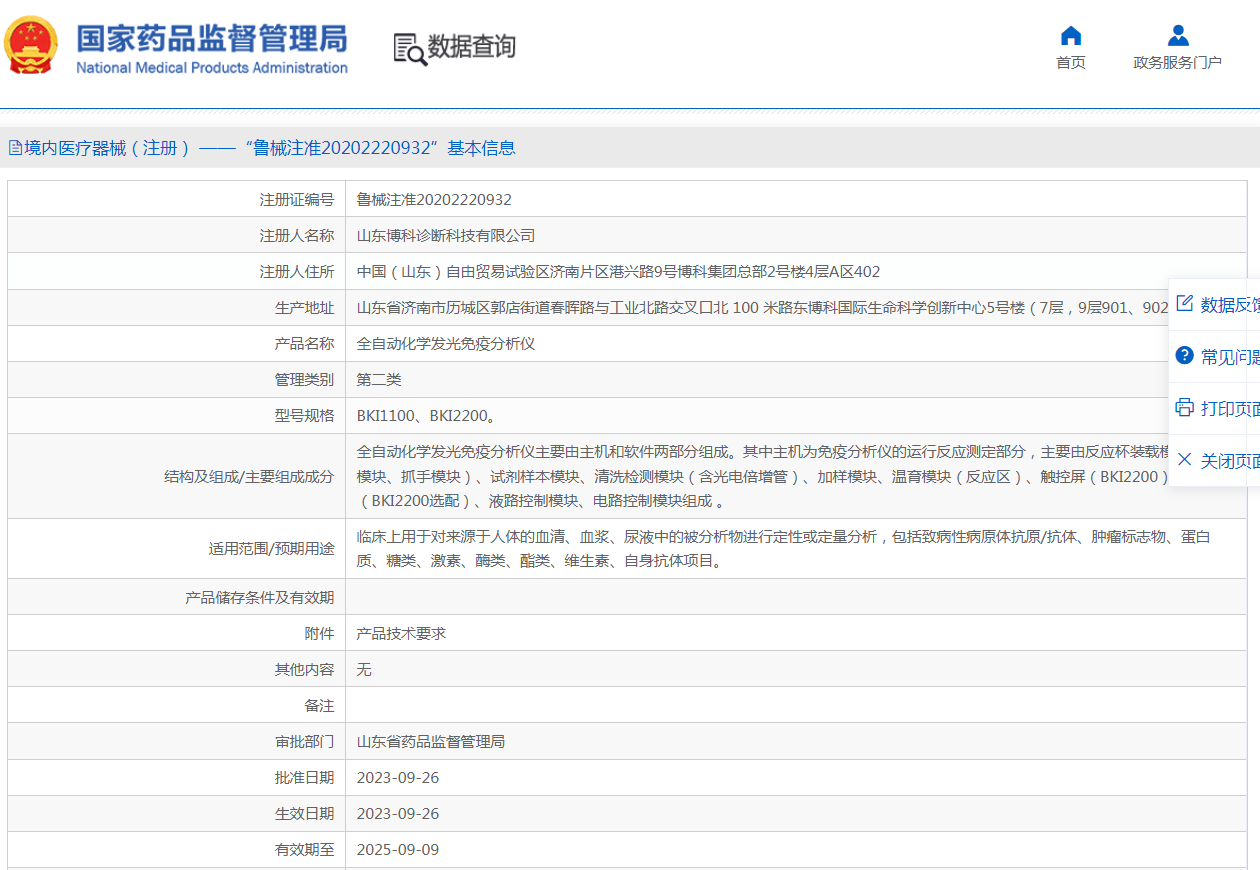Open the 首页 link
This screenshot has width=1260, height=870.
(x=1071, y=62)
